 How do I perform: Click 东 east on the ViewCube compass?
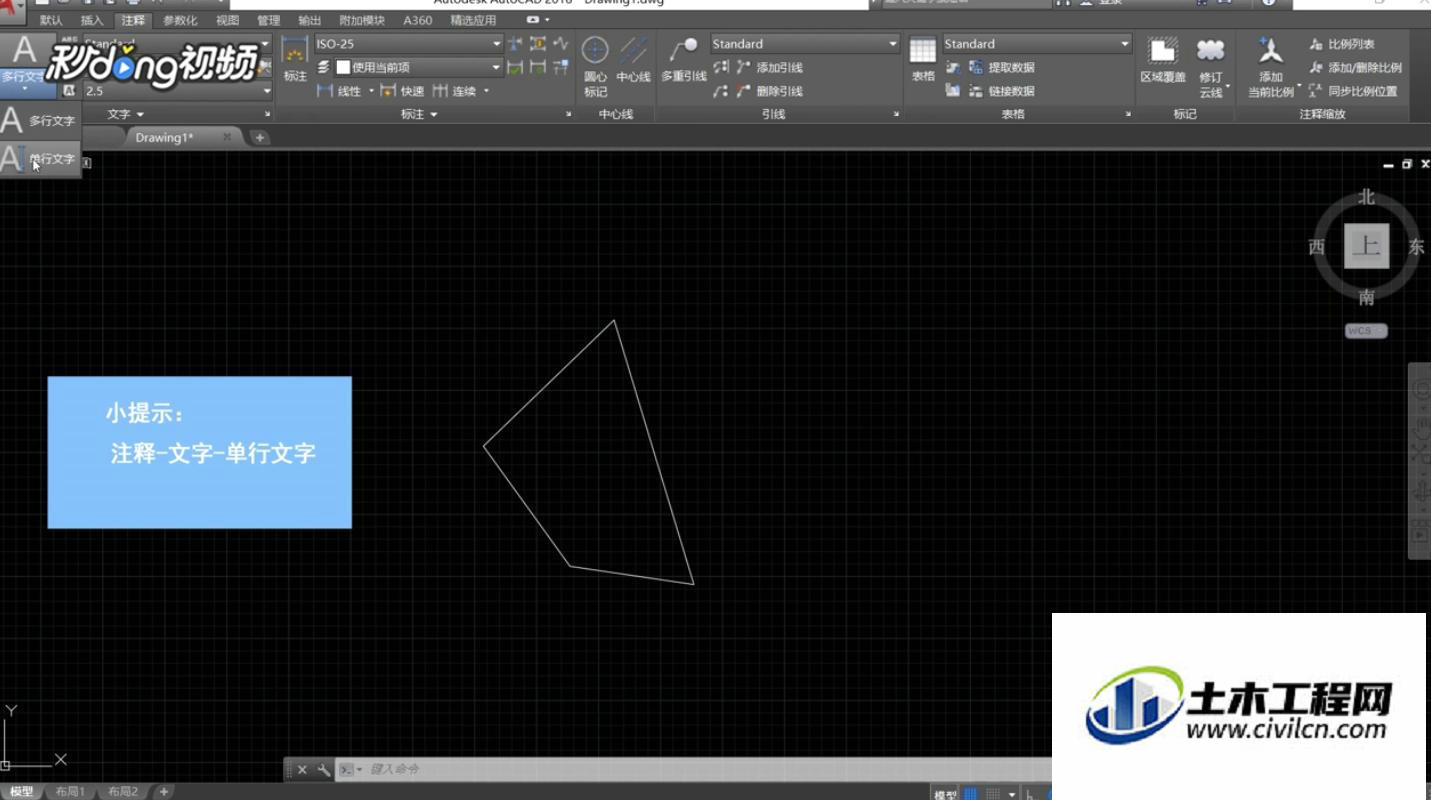coord(1416,247)
